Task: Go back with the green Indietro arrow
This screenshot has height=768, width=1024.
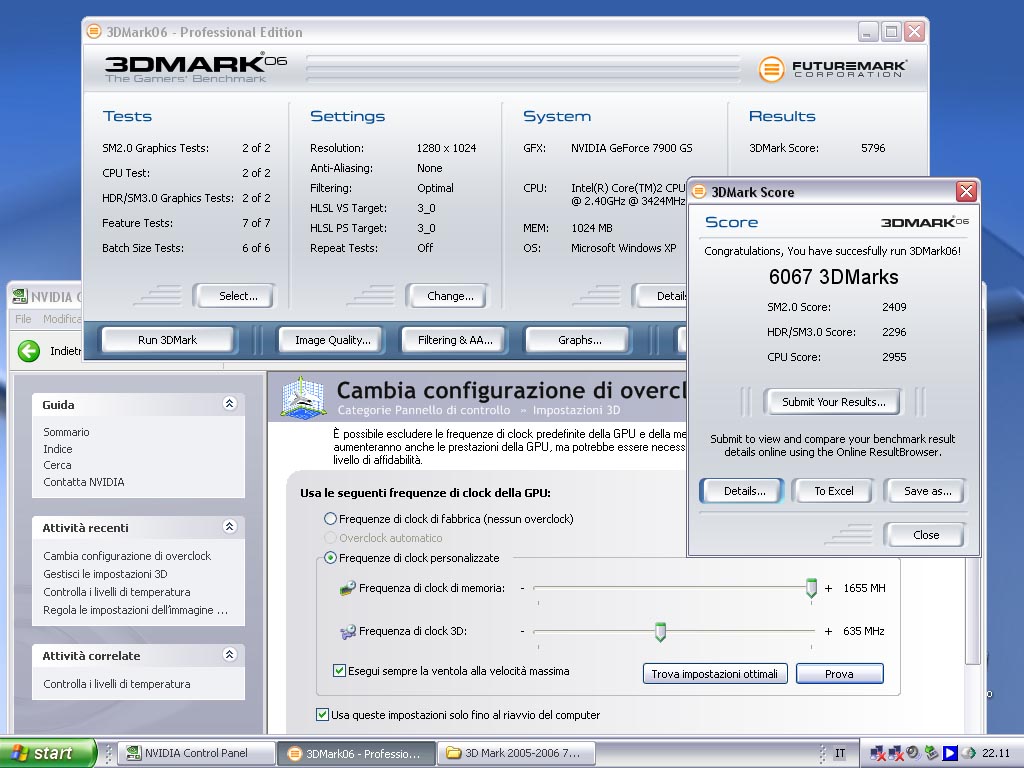Action: click(29, 351)
